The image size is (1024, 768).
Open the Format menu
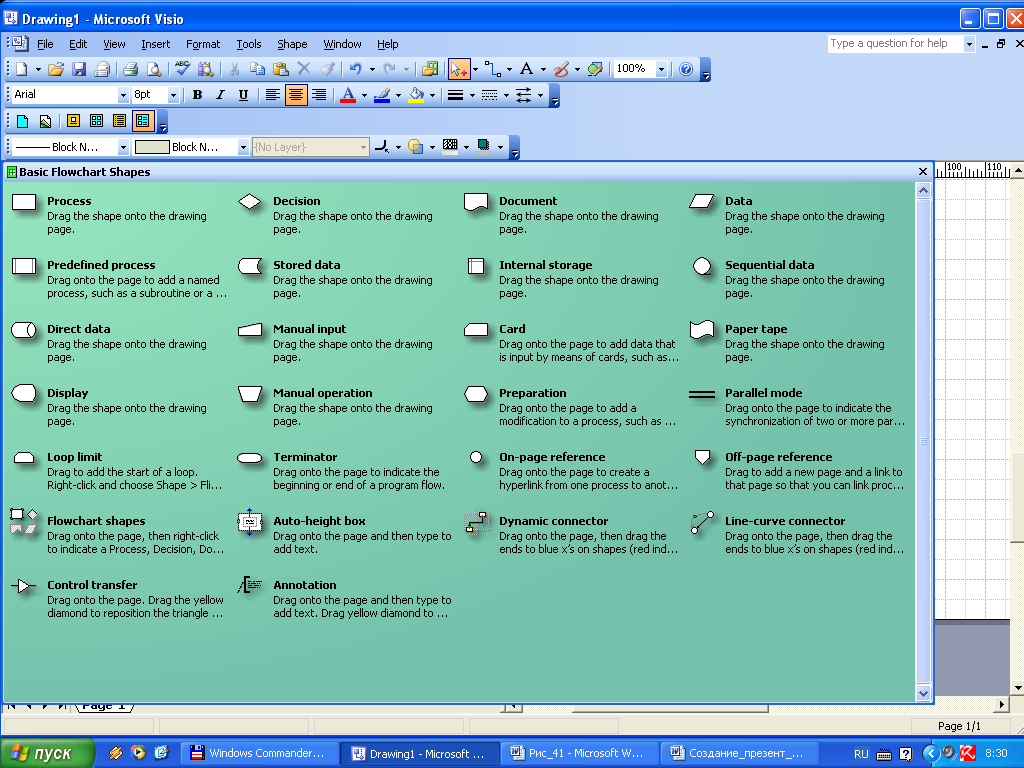coord(203,44)
